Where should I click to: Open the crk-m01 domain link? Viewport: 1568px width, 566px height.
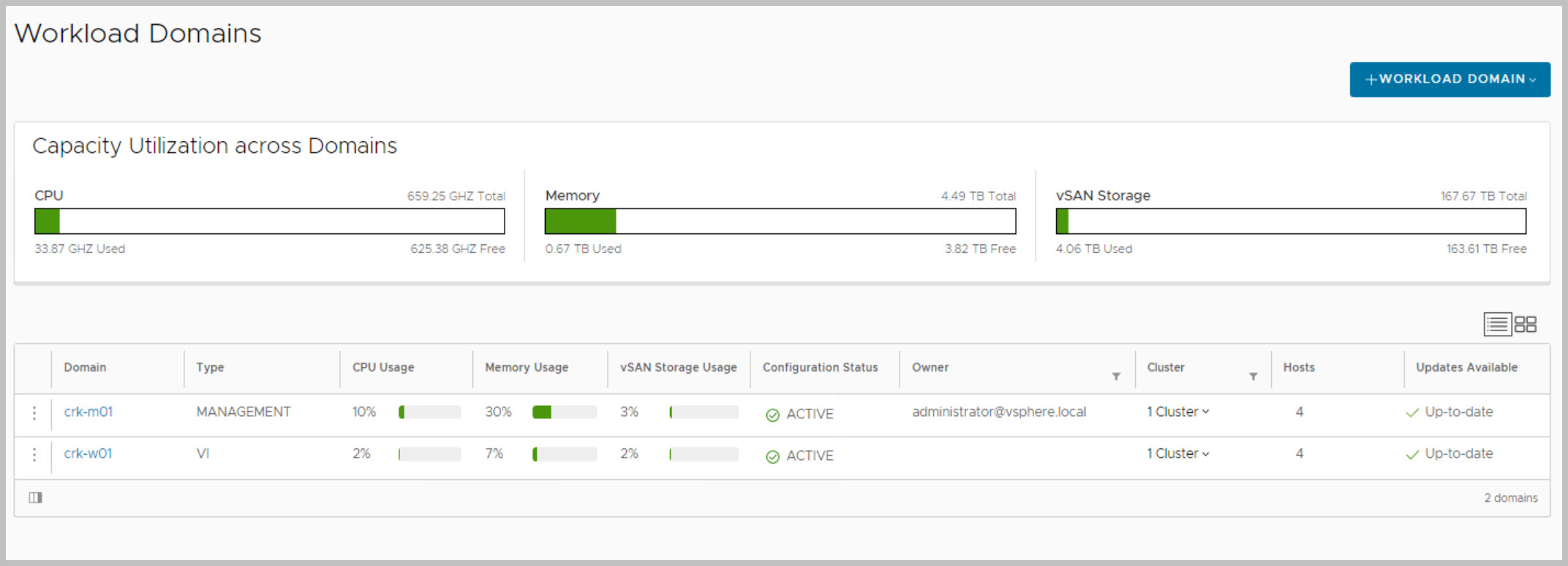click(x=88, y=412)
